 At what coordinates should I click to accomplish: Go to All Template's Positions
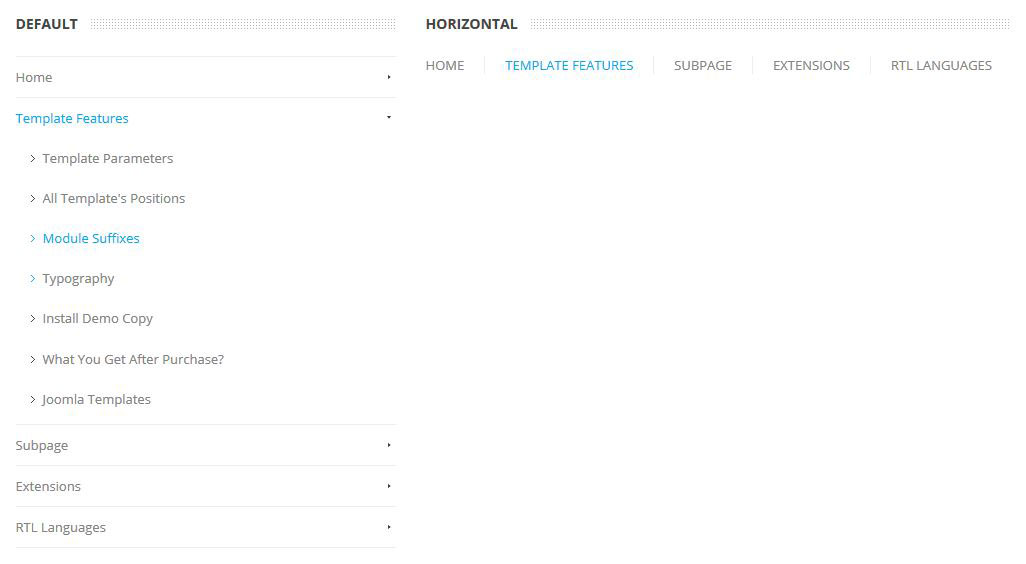113,198
